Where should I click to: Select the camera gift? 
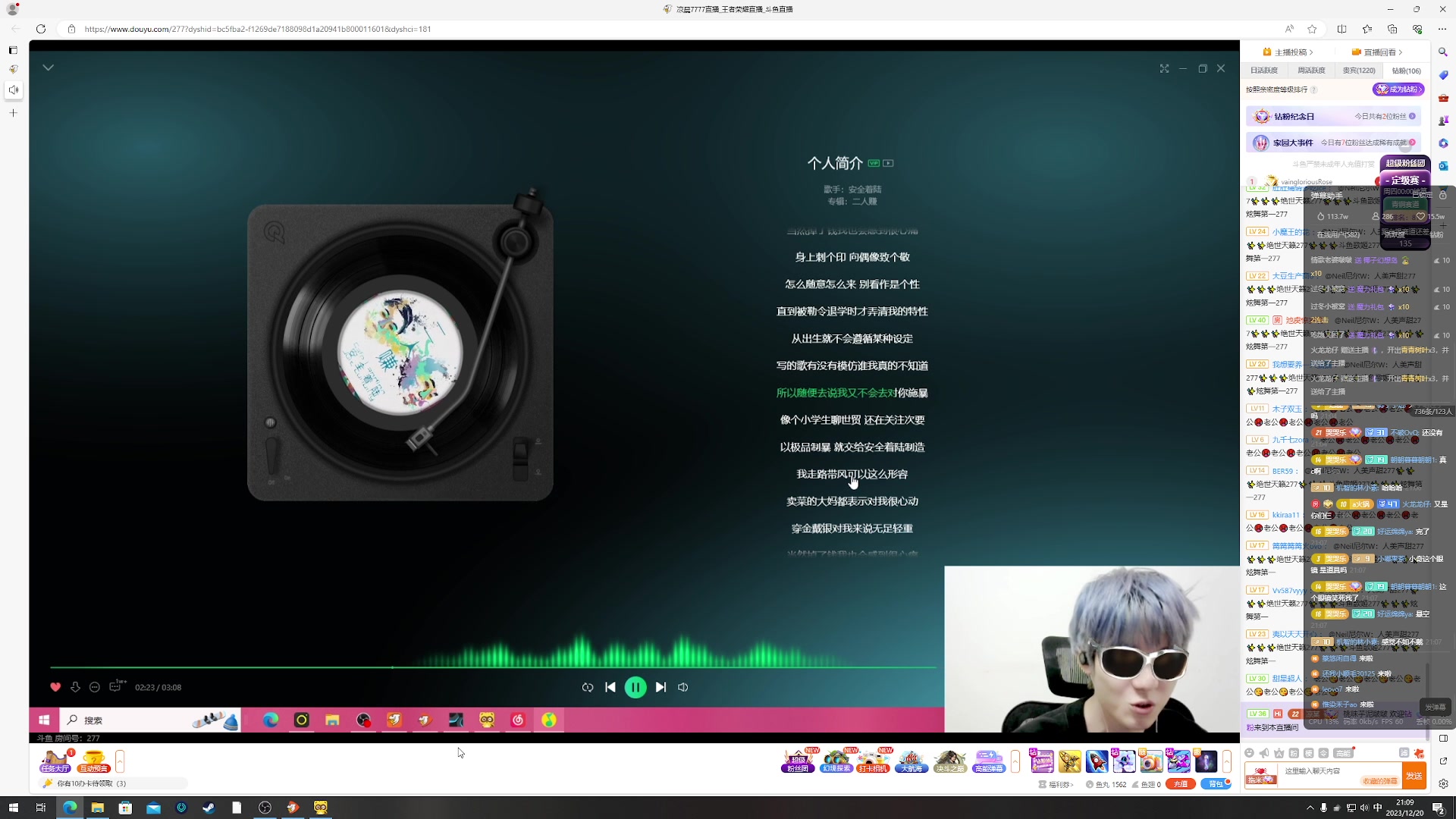1151,761
